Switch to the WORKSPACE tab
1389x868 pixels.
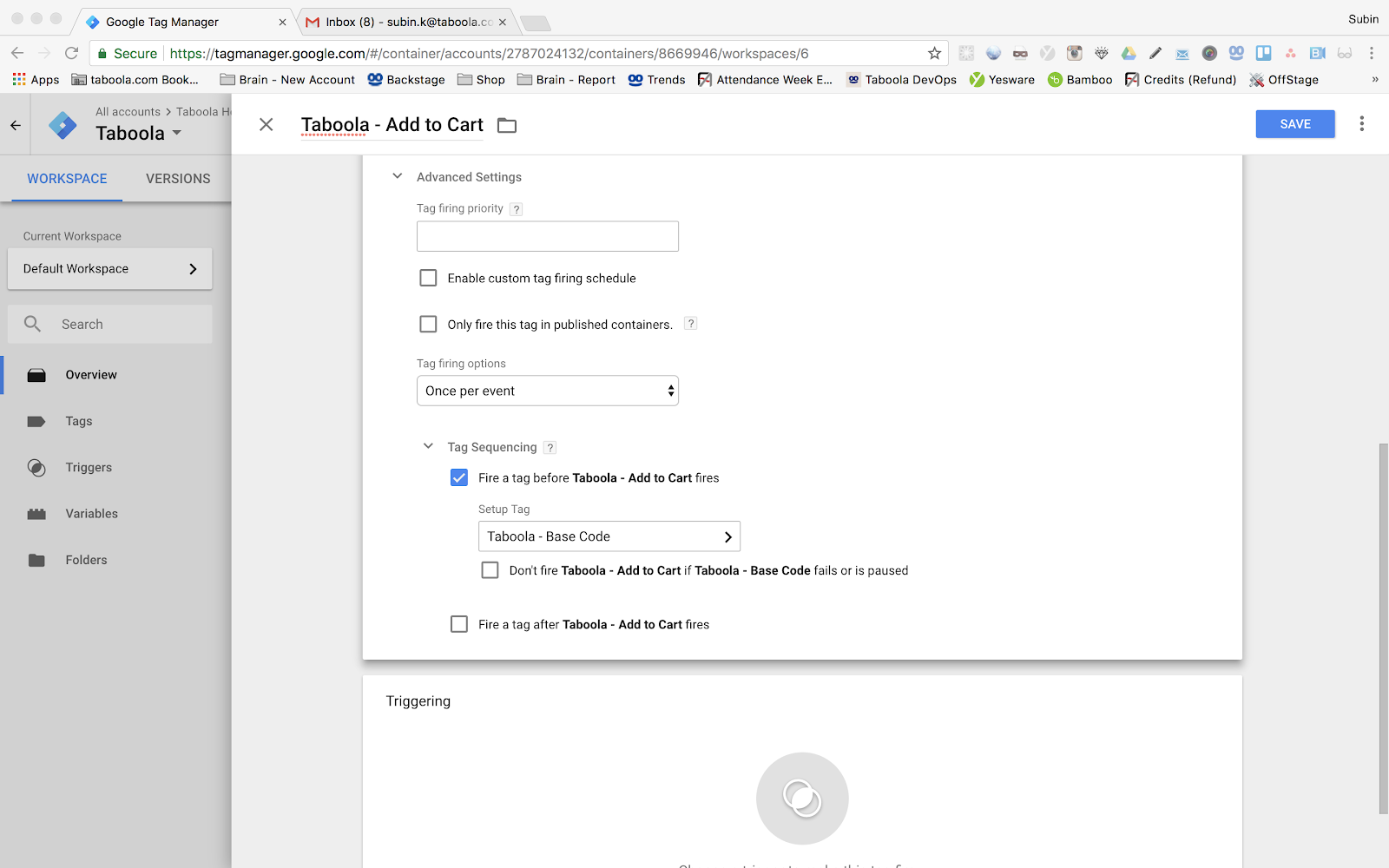coord(67,179)
